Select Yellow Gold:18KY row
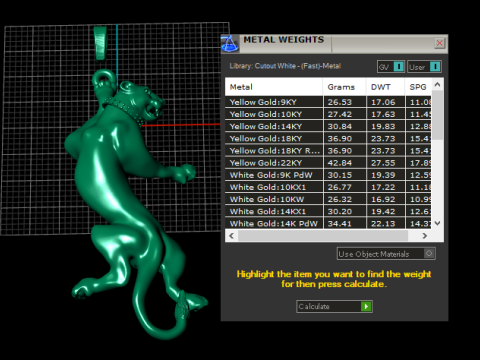Viewport: 480px width, 360px height. [328, 138]
